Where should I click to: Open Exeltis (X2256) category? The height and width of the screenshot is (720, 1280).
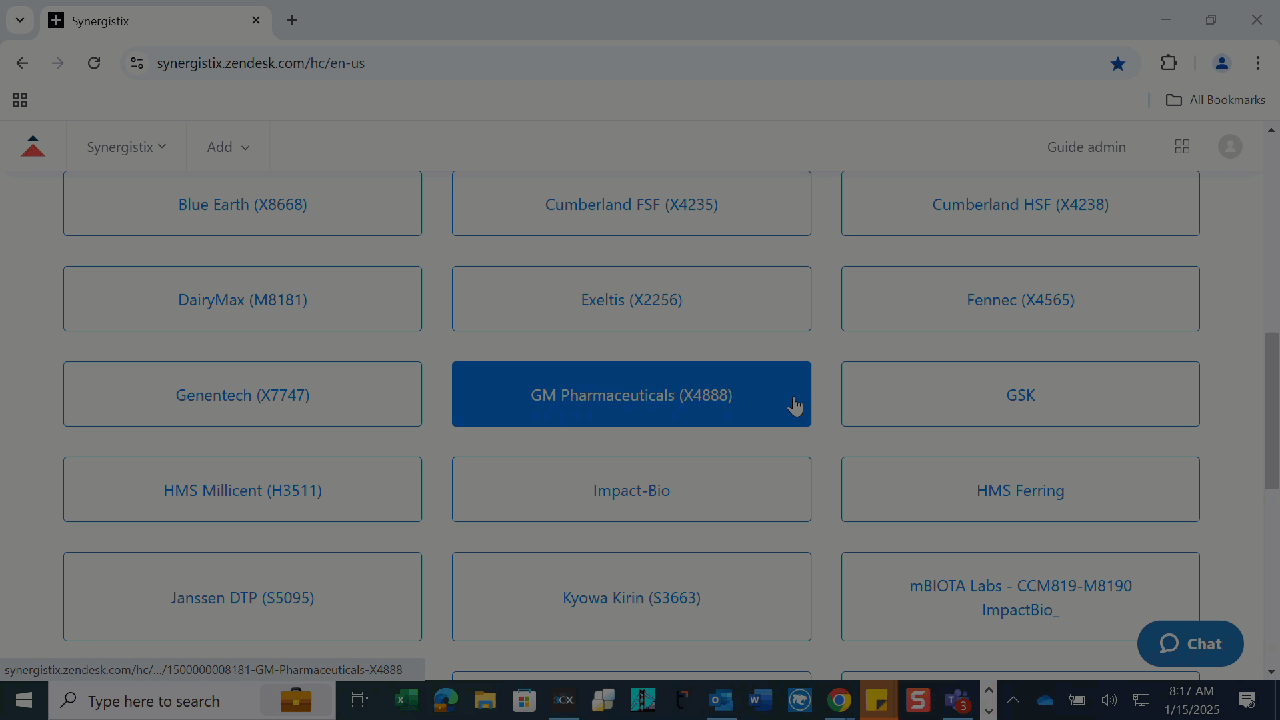click(631, 299)
